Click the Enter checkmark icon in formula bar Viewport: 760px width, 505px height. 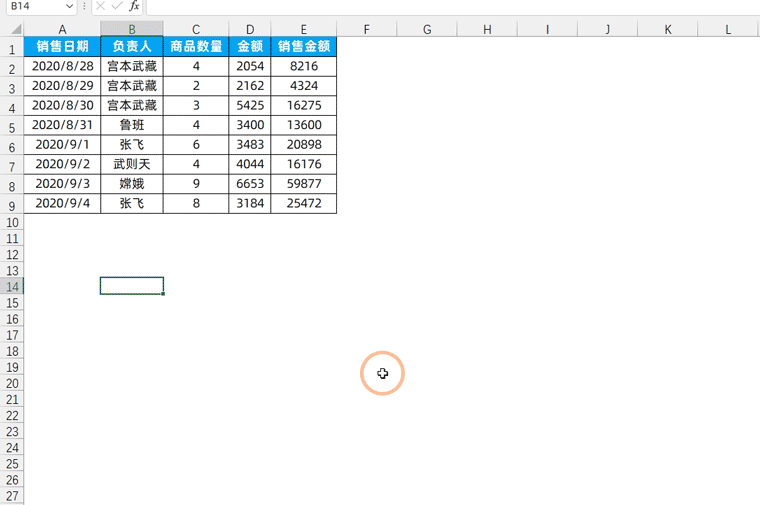[x=117, y=6]
